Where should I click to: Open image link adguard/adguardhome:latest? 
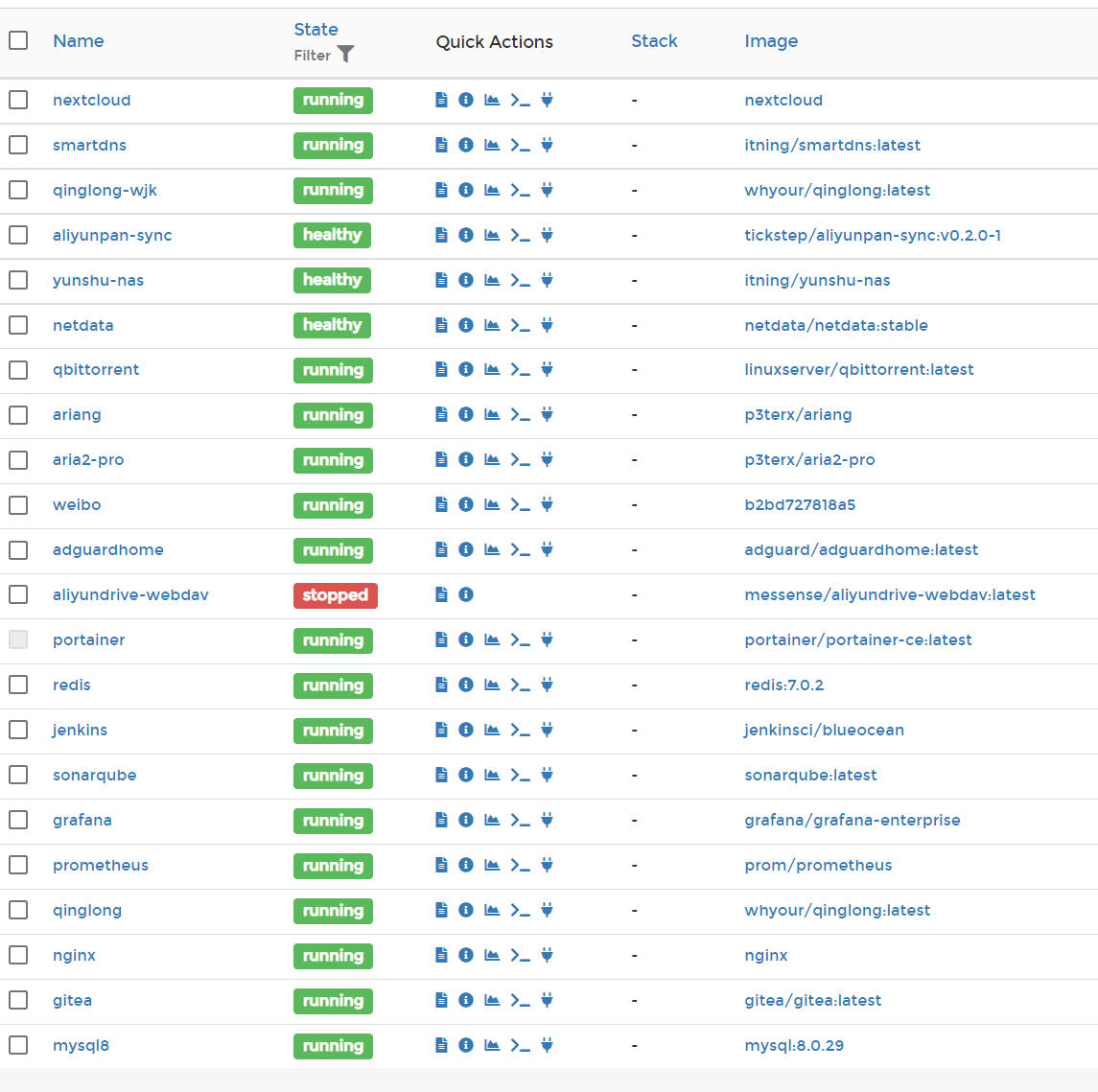click(861, 550)
